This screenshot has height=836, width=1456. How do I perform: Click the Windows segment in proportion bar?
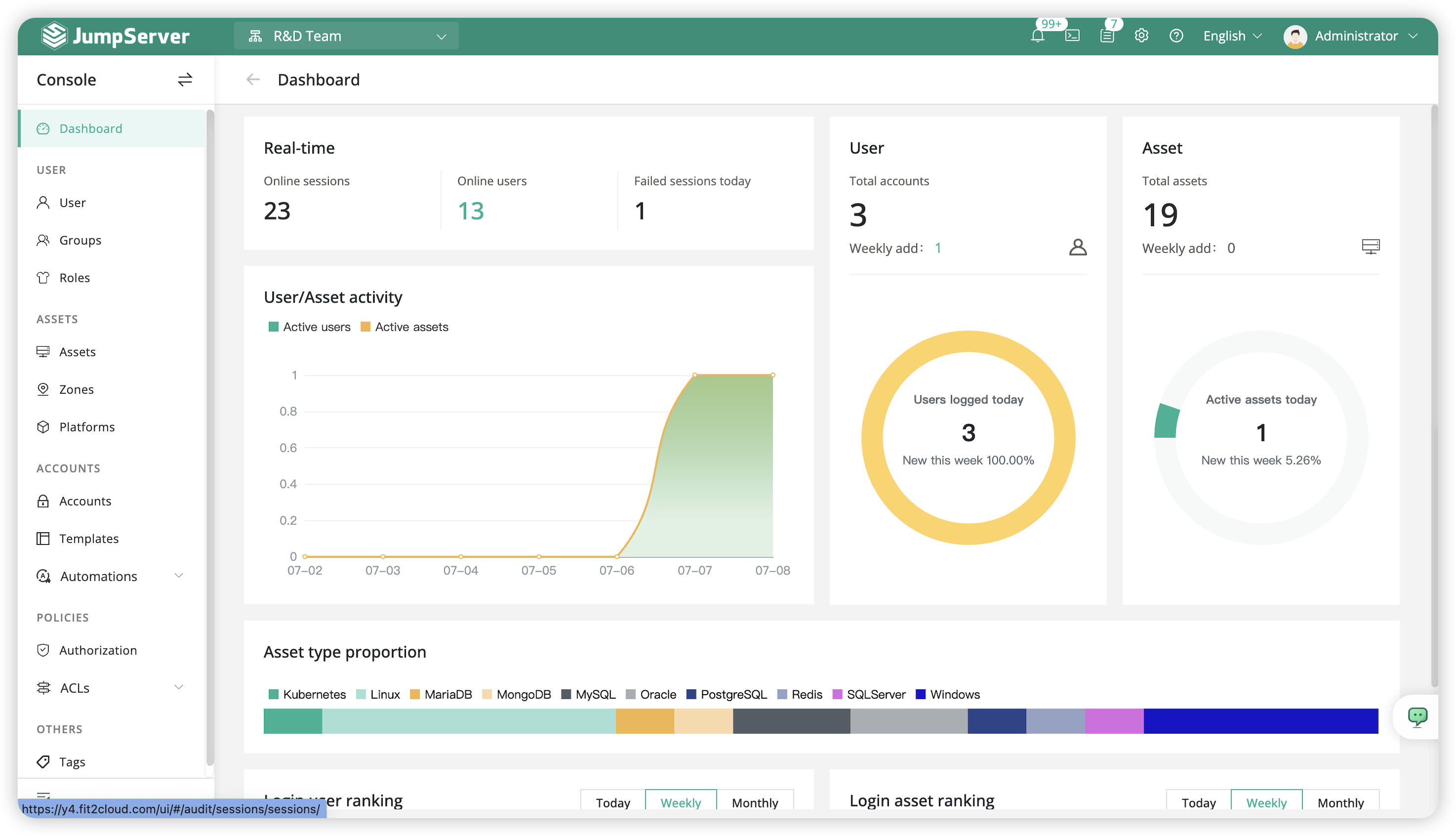[1260, 720]
